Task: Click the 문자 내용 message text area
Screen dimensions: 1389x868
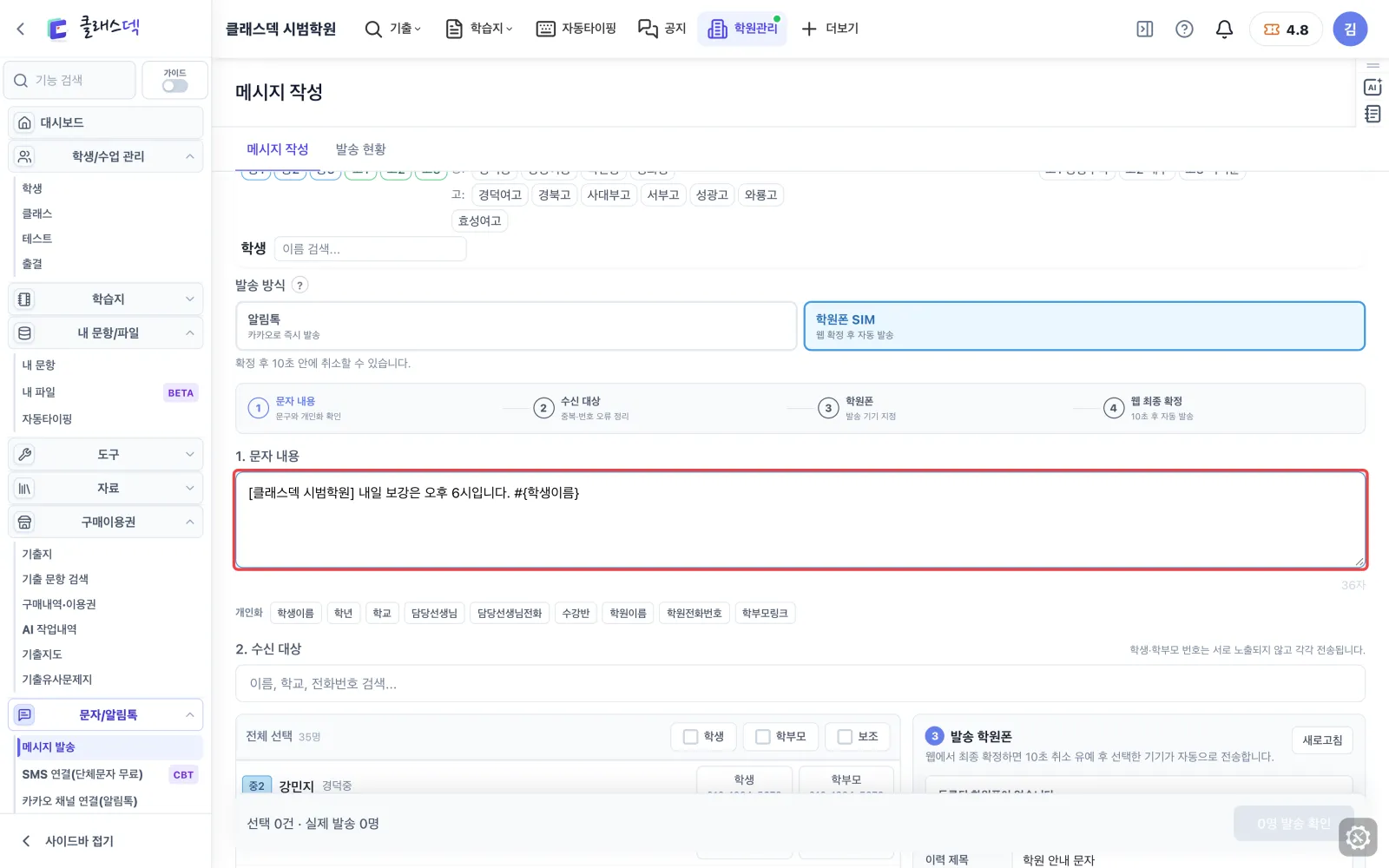Action: (x=800, y=520)
